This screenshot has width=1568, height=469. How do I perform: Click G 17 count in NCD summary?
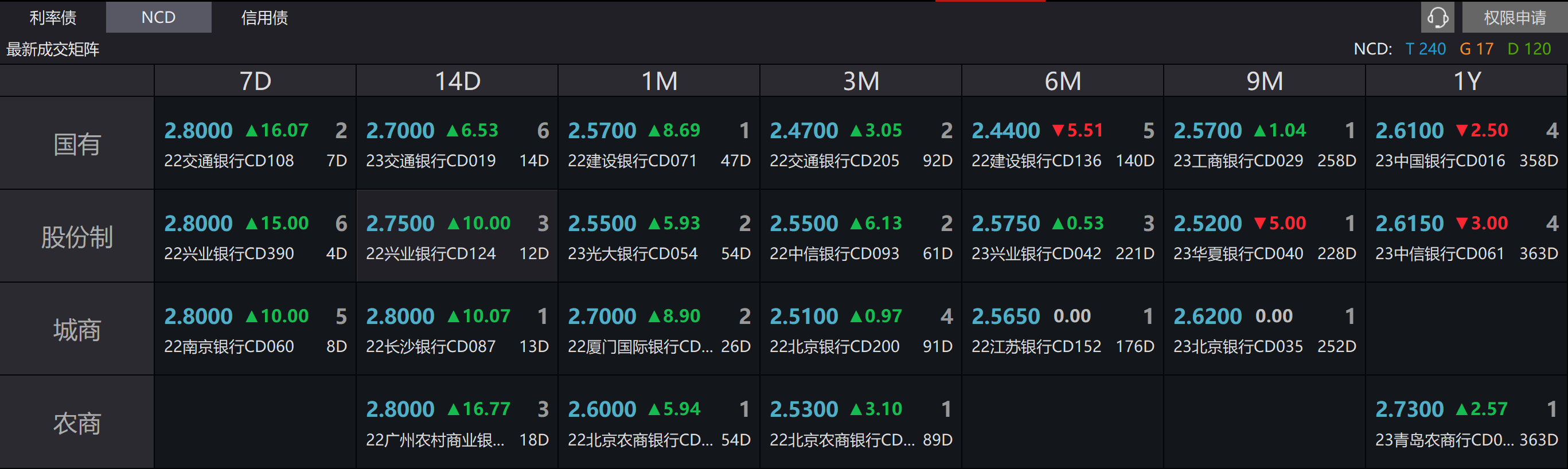[1476, 49]
